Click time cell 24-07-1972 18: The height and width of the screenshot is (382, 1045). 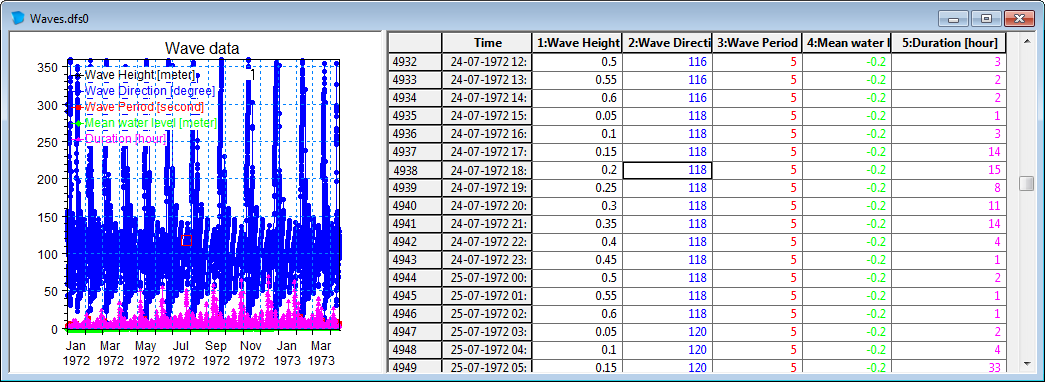pos(487,170)
